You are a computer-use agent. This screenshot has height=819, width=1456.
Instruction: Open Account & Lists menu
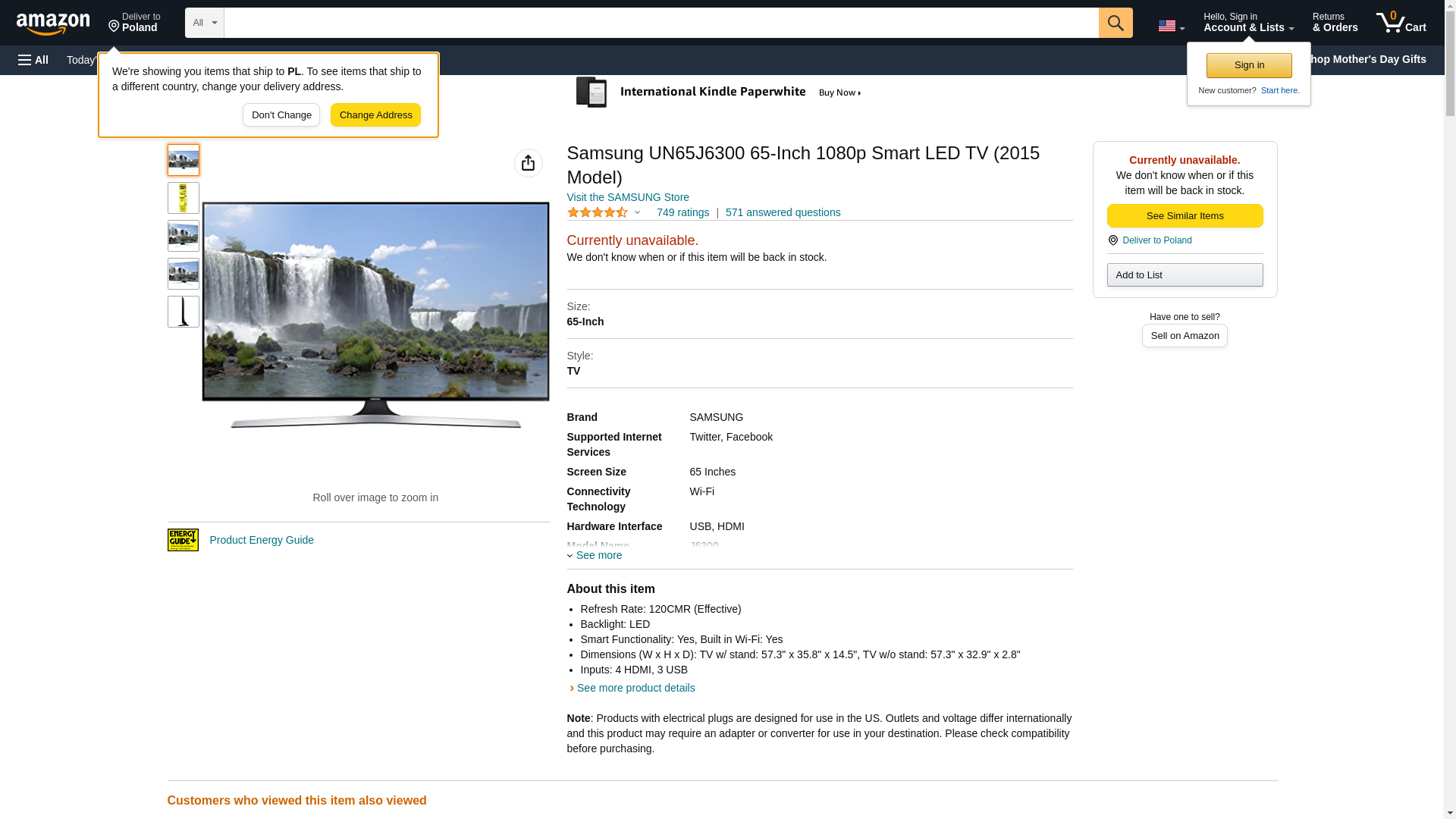tap(1247, 23)
